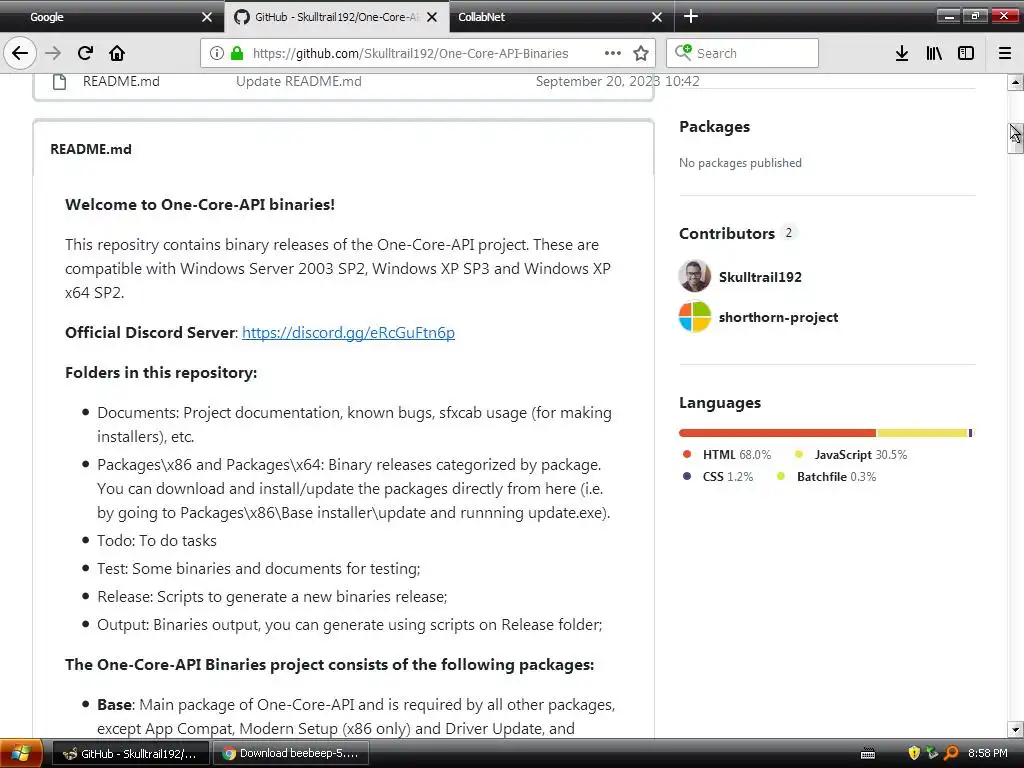Select HTML 68.0% language entry

click(x=726, y=455)
